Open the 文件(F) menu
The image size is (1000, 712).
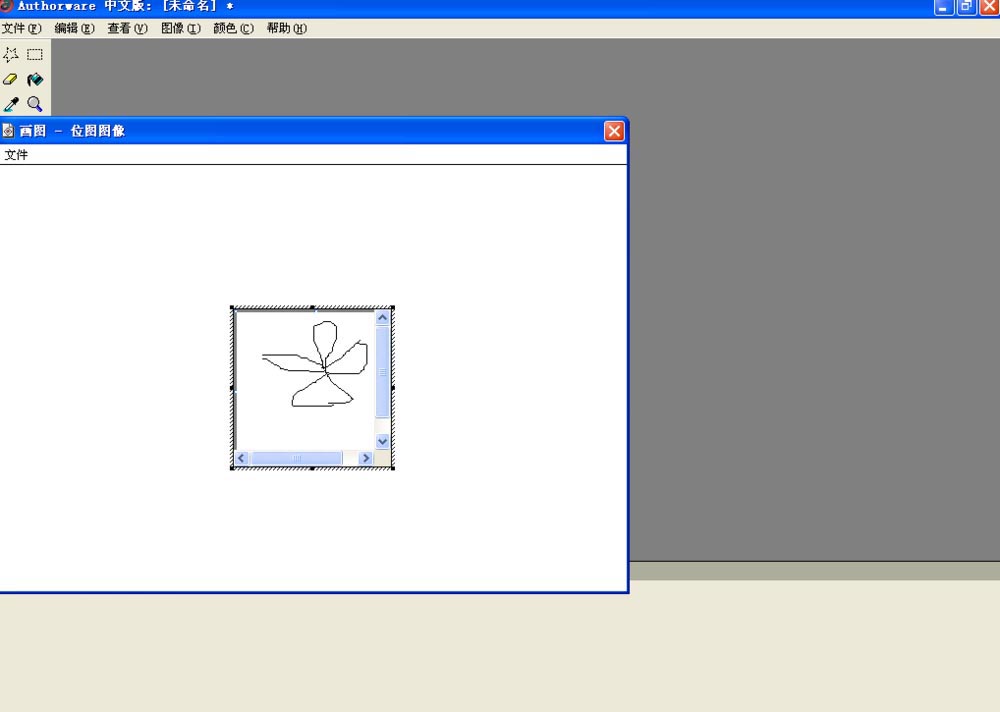coord(22,28)
